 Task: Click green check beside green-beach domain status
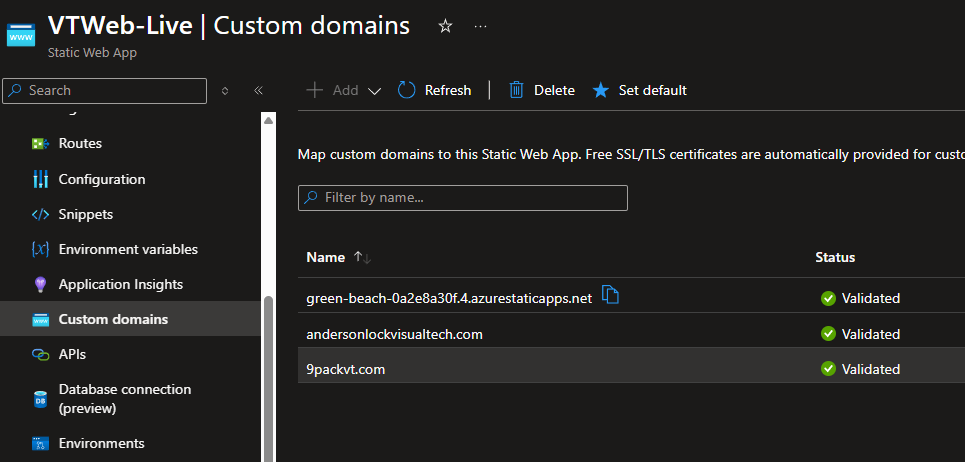point(828,298)
